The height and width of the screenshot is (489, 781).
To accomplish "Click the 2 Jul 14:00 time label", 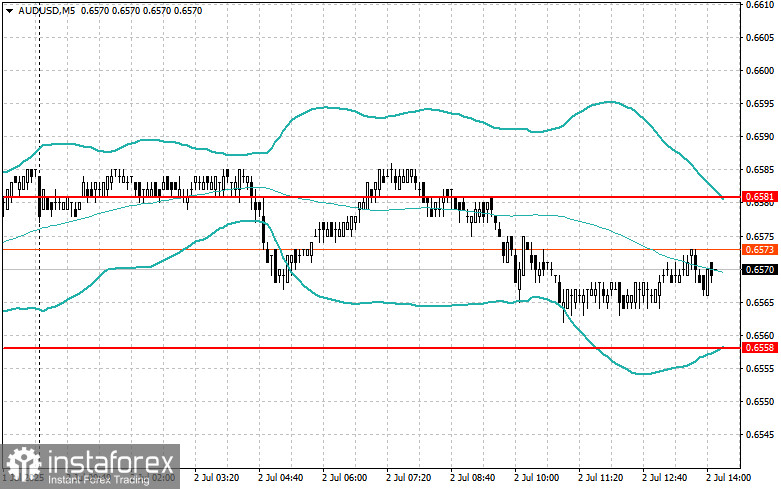I will pyautogui.click(x=728, y=478).
